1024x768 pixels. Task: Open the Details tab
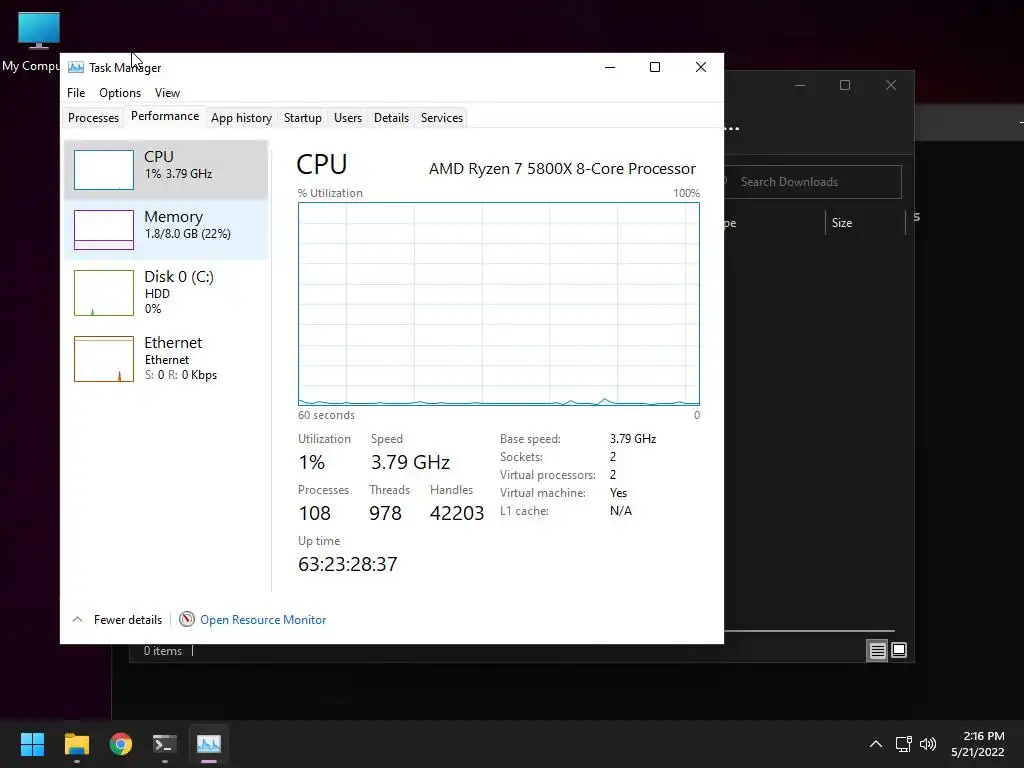pyautogui.click(x=391, y=118)
